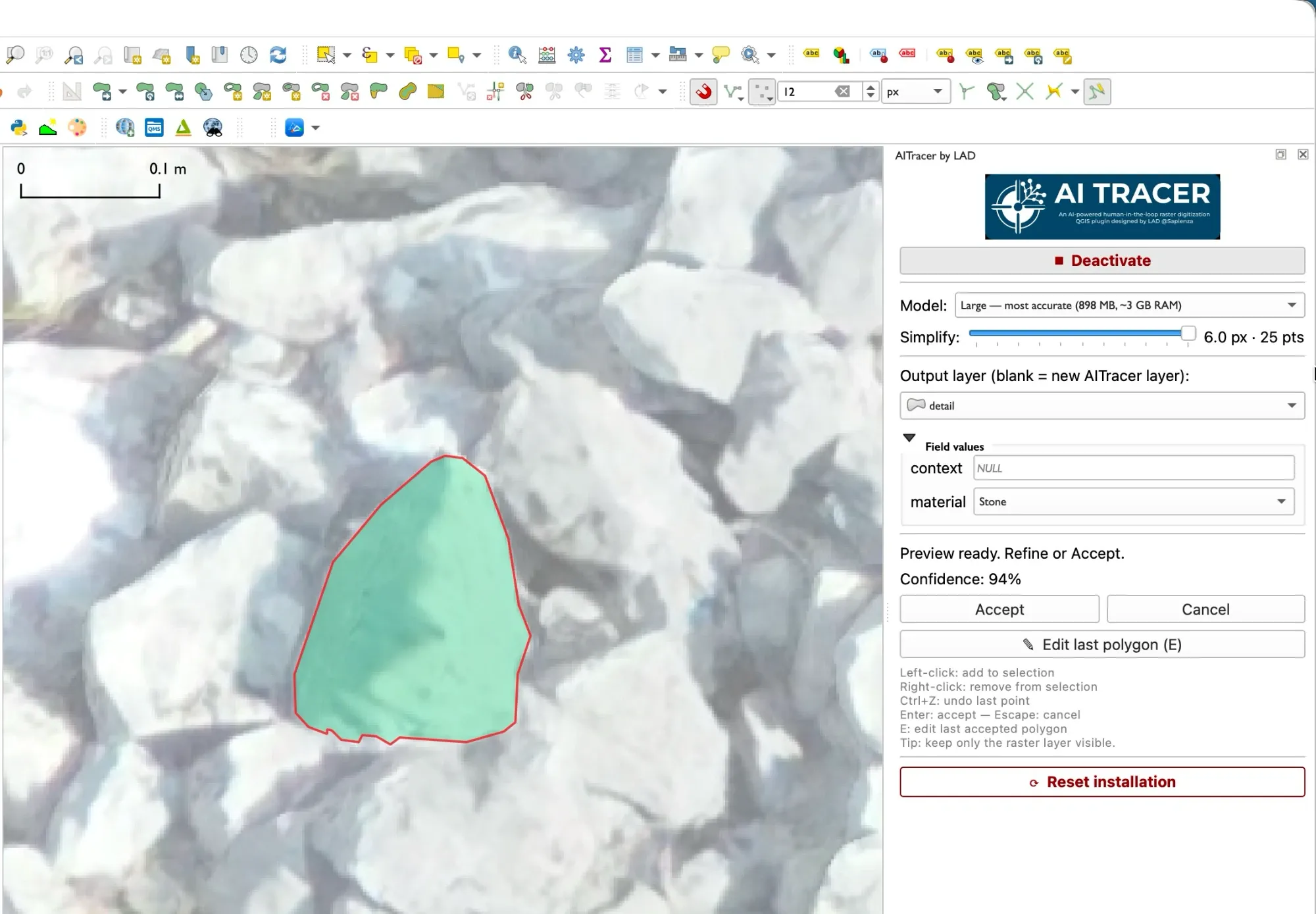1316x914 pixels.
Task: Open the Processing Toolbox gear icon
Action: click(x=576, y=55)
